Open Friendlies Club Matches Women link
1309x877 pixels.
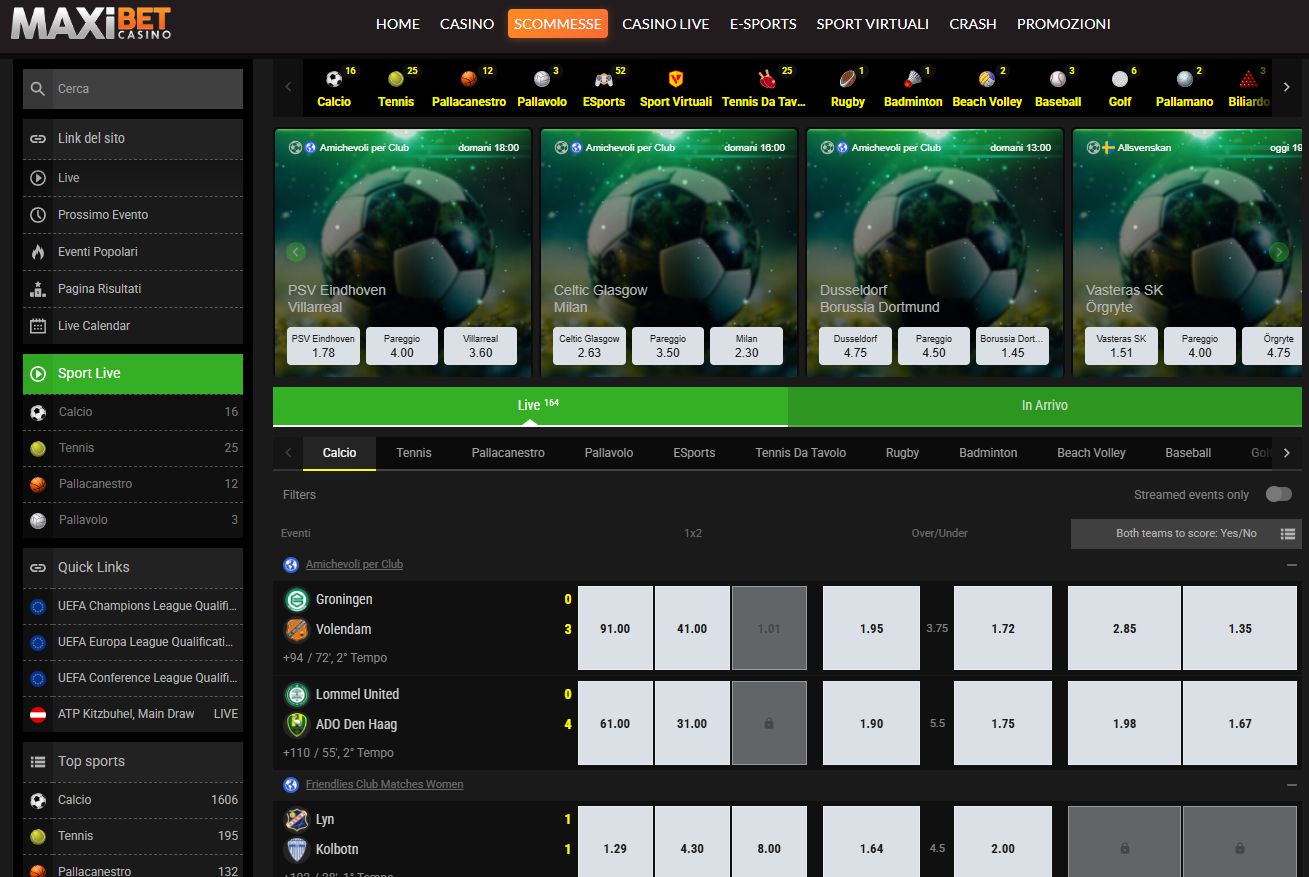coord(384,785)
